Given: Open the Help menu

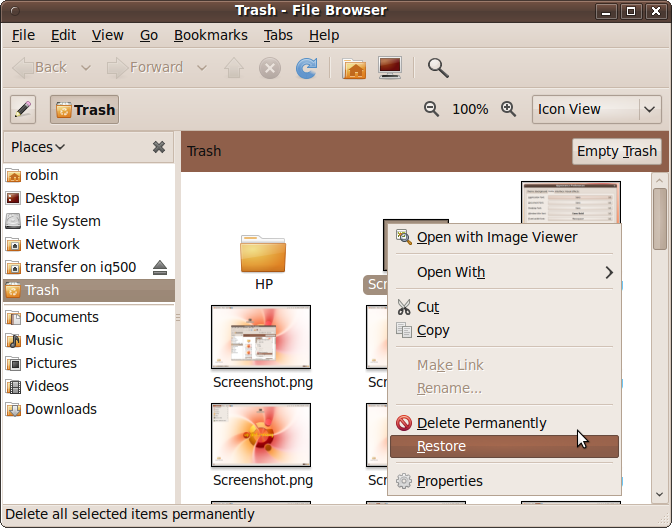Looking at the screenshot, I should (324, 35).
